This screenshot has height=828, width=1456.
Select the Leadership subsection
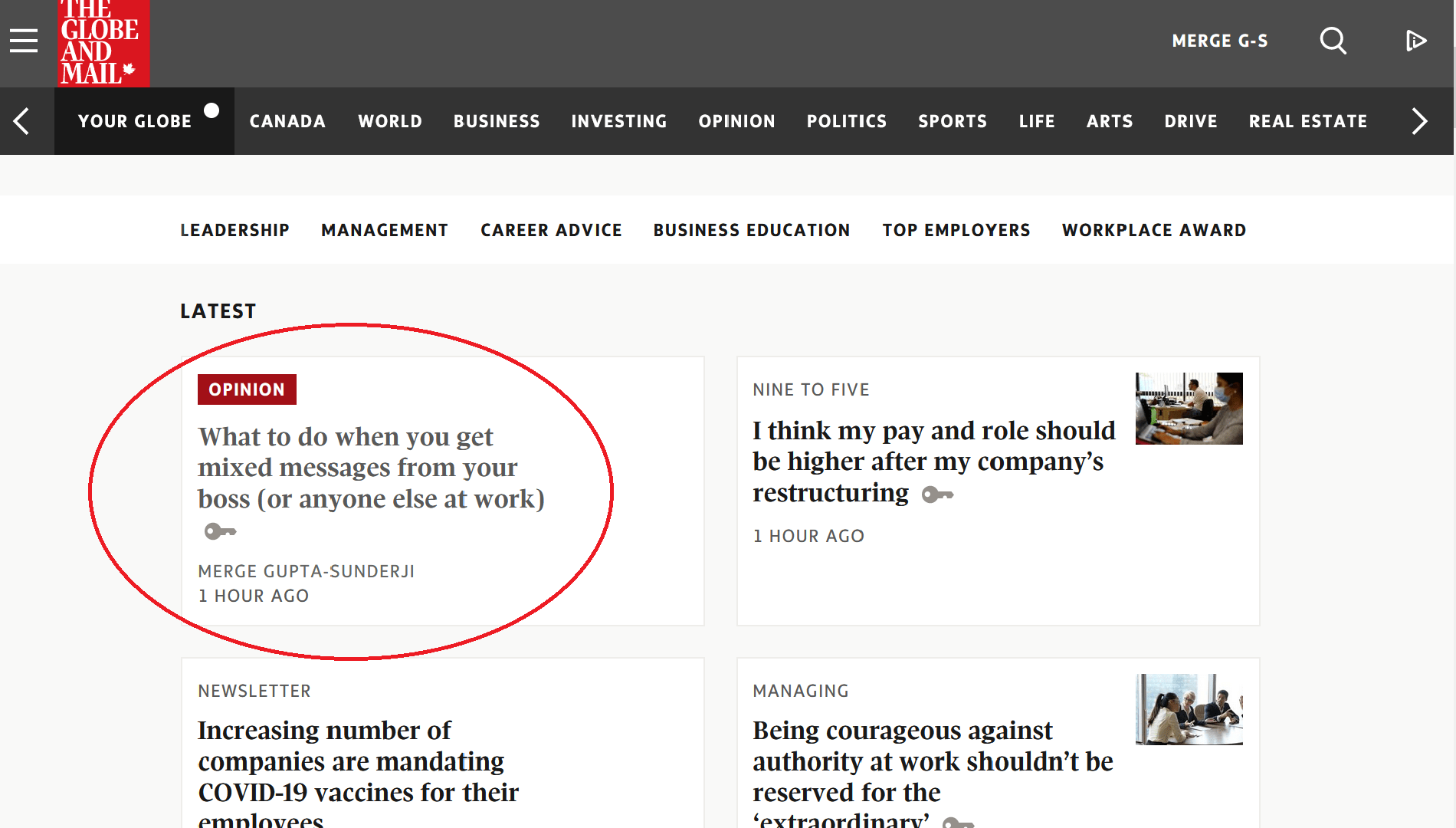coord(234,230)
